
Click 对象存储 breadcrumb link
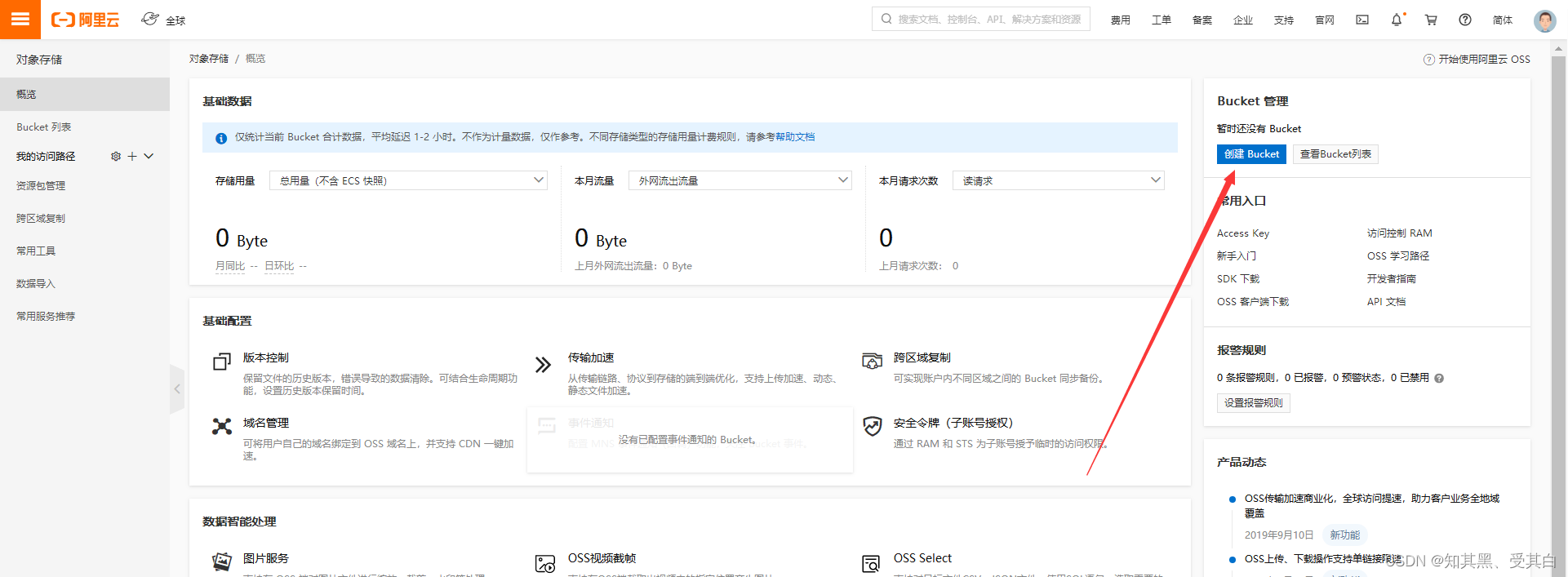[x=209, y=59]
